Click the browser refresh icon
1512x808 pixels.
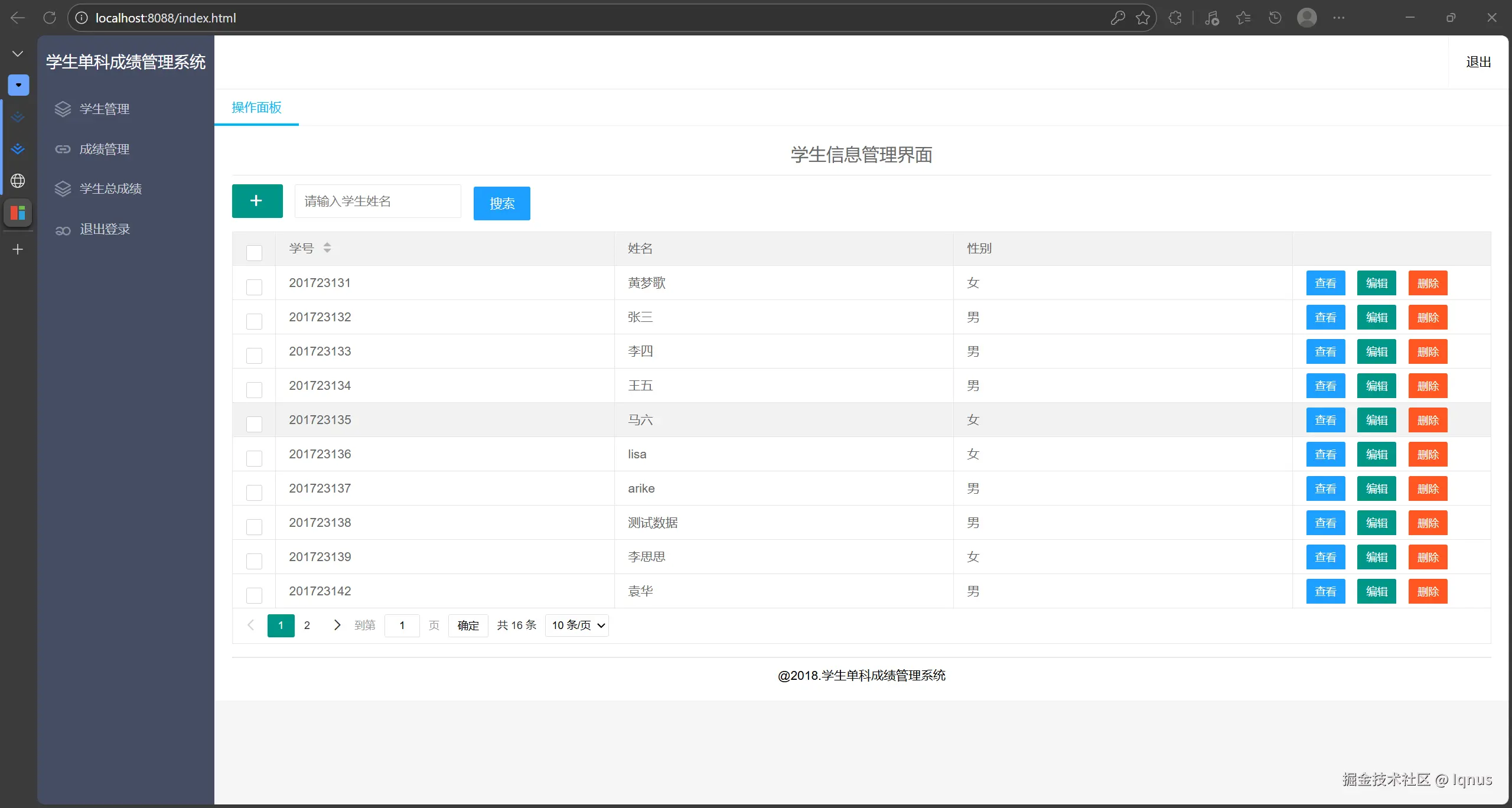(x=50, y=18)
